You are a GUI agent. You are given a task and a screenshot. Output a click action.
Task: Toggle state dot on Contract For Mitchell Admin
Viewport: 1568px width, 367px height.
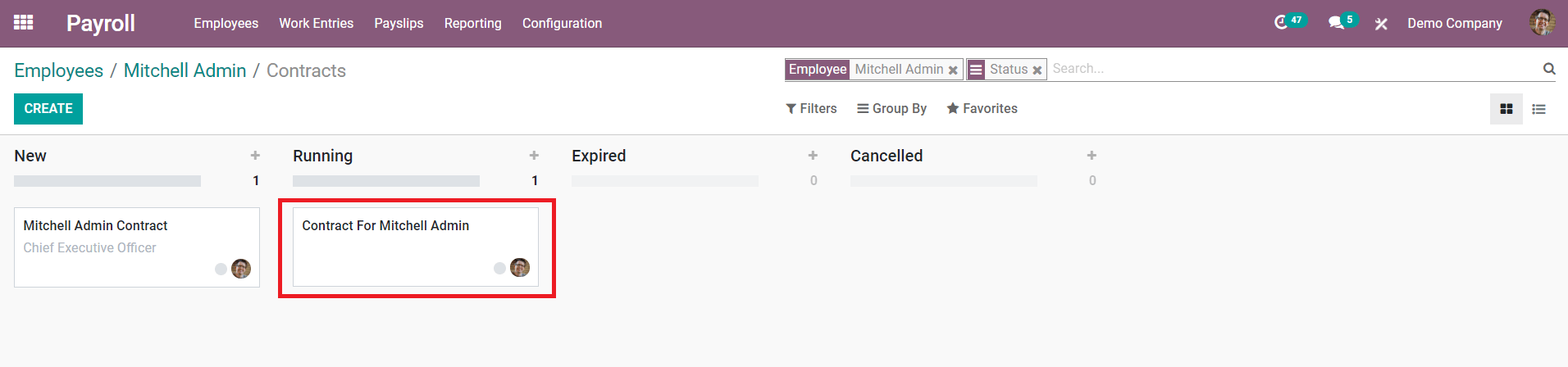coord(499,268)
